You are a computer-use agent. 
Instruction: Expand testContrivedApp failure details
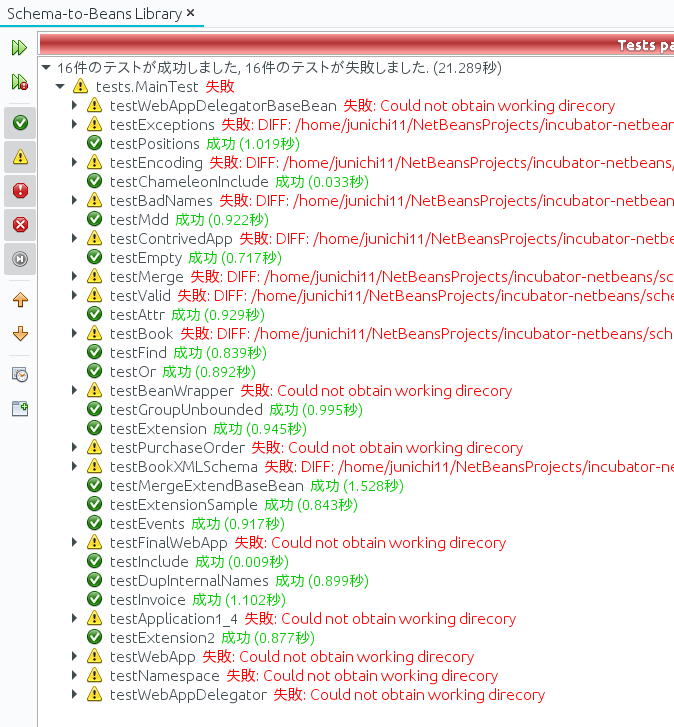pos(74,238)
